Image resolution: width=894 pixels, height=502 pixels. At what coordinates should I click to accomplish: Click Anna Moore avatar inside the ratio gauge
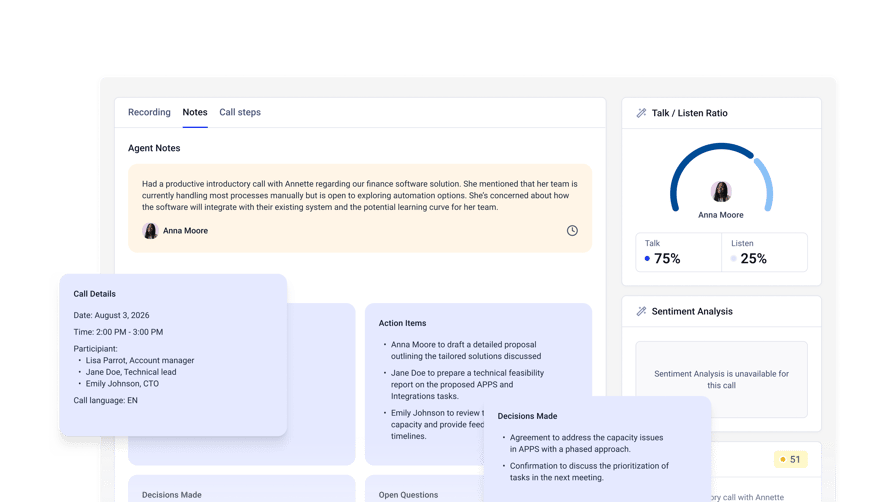pyautogui.click(x=721, y=192)
